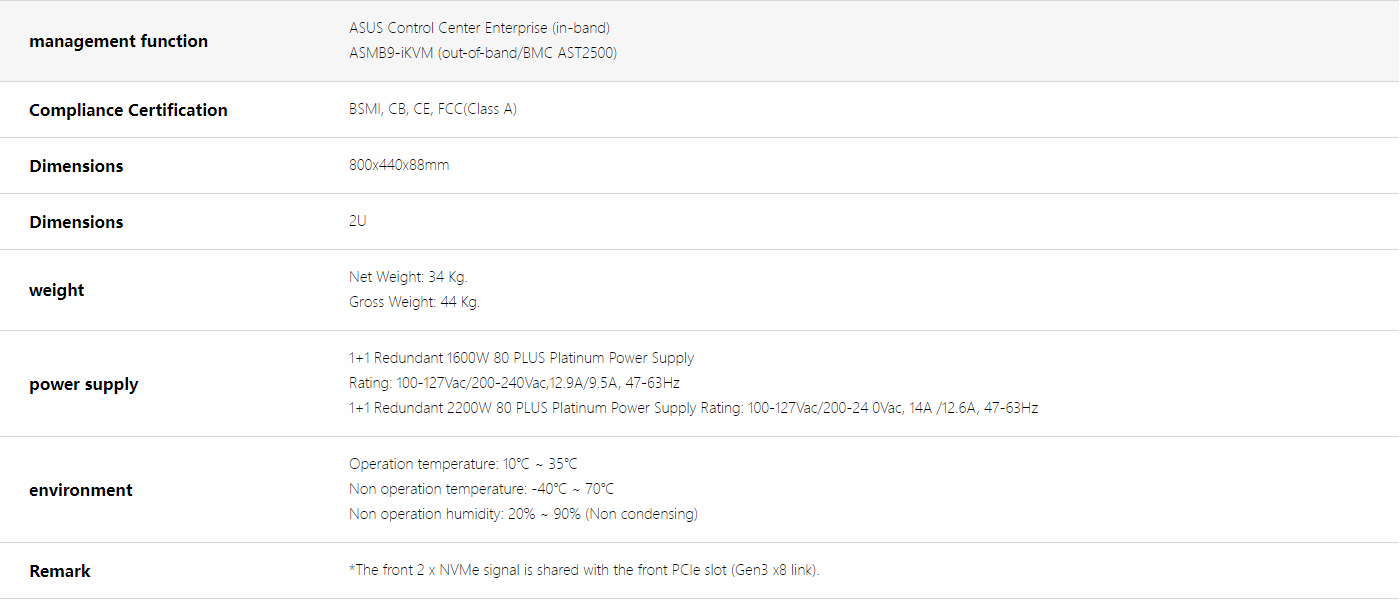Viewport: 1400px width, 606px height.
Task: Click the Dimensions label beside 800x440x88mm
Action: point(76,166)
